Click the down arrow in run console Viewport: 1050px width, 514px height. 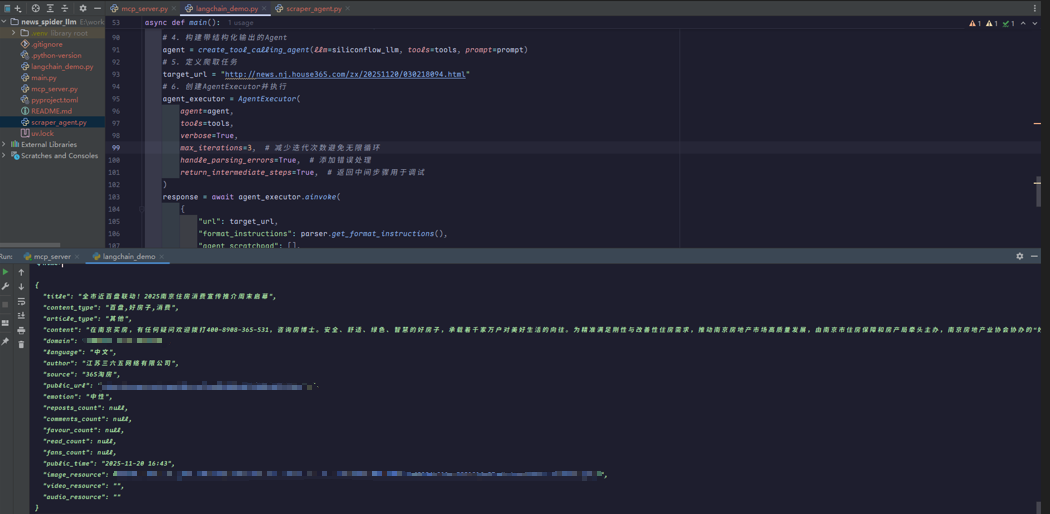click(x=21, y=286)
